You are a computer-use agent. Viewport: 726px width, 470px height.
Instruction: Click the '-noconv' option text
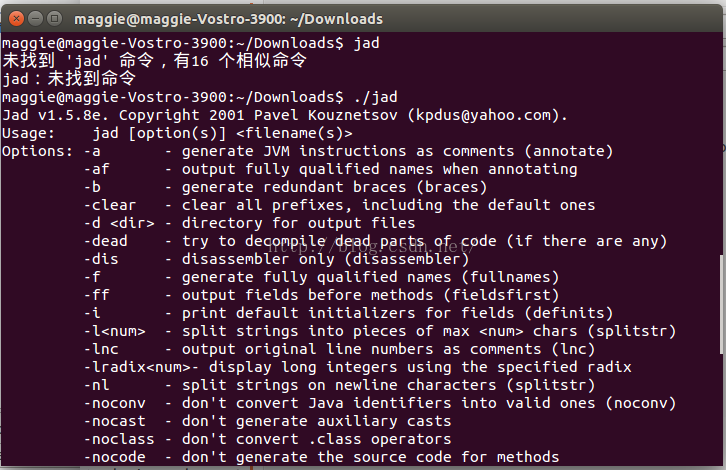point(114,403)
